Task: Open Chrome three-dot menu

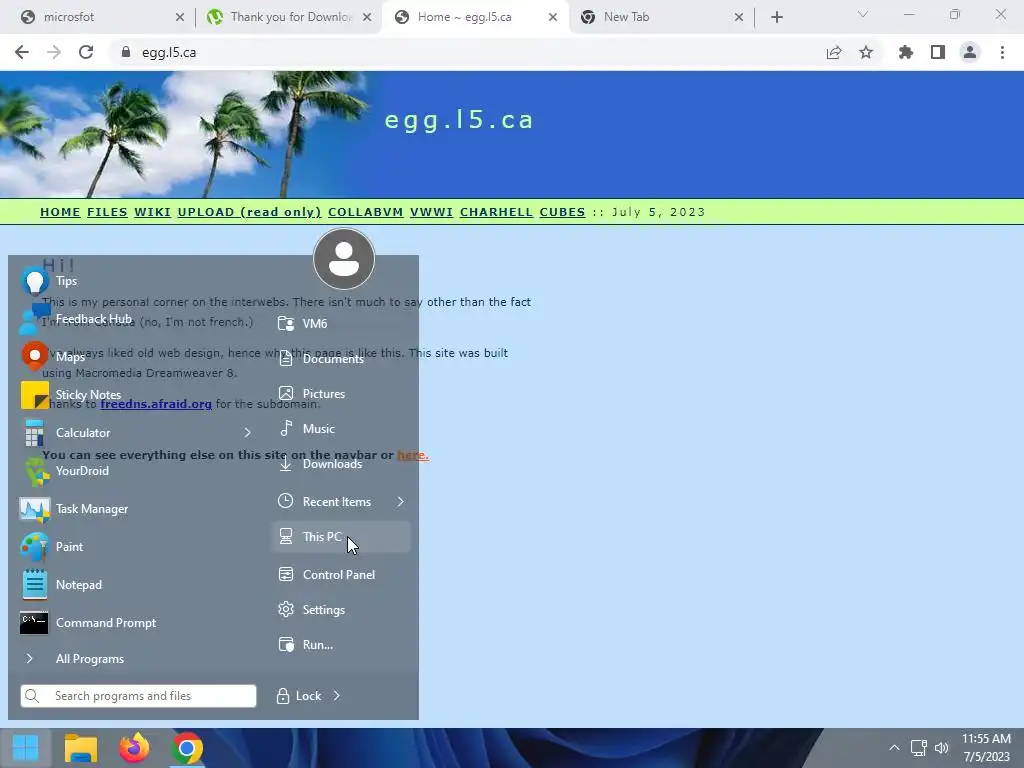Action: [1002, 52]
